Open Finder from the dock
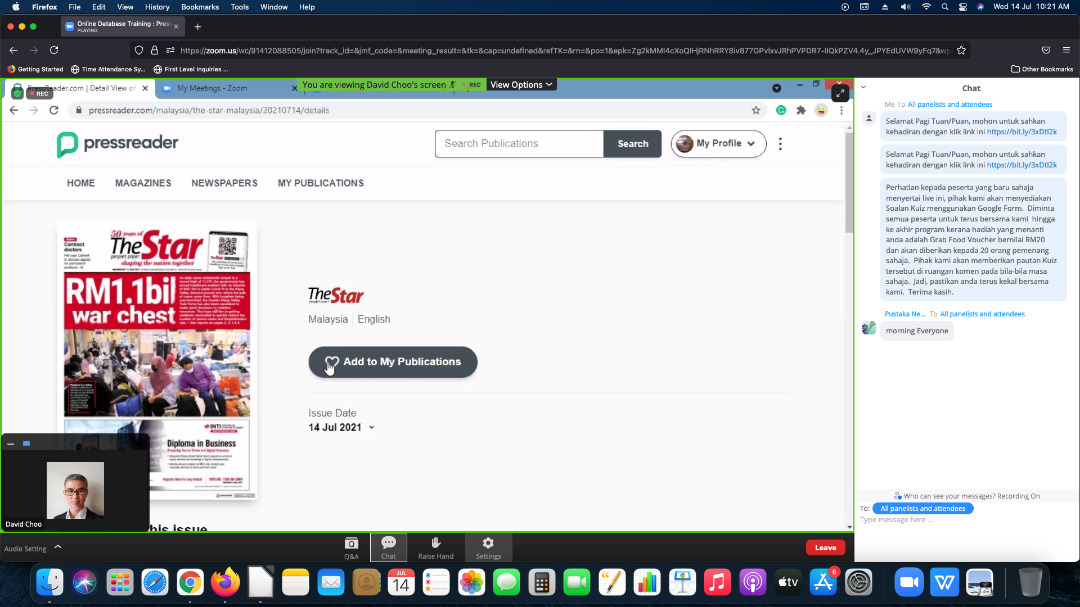This screenshot has width=1080, height=607. click(x=50, y=583)
